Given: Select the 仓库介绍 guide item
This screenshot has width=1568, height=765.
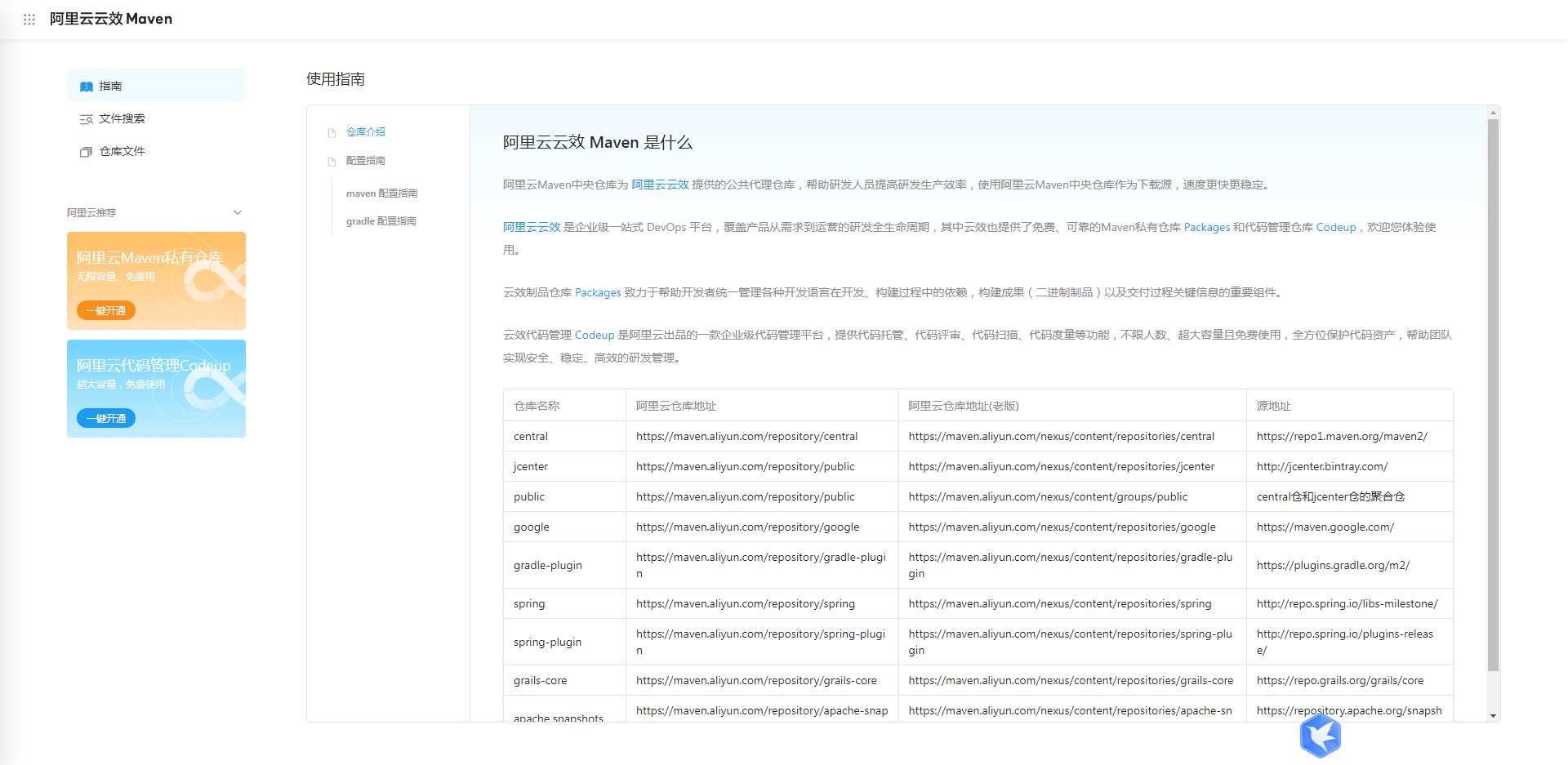Looking at the screenshot, I should (x=365, y=131).
